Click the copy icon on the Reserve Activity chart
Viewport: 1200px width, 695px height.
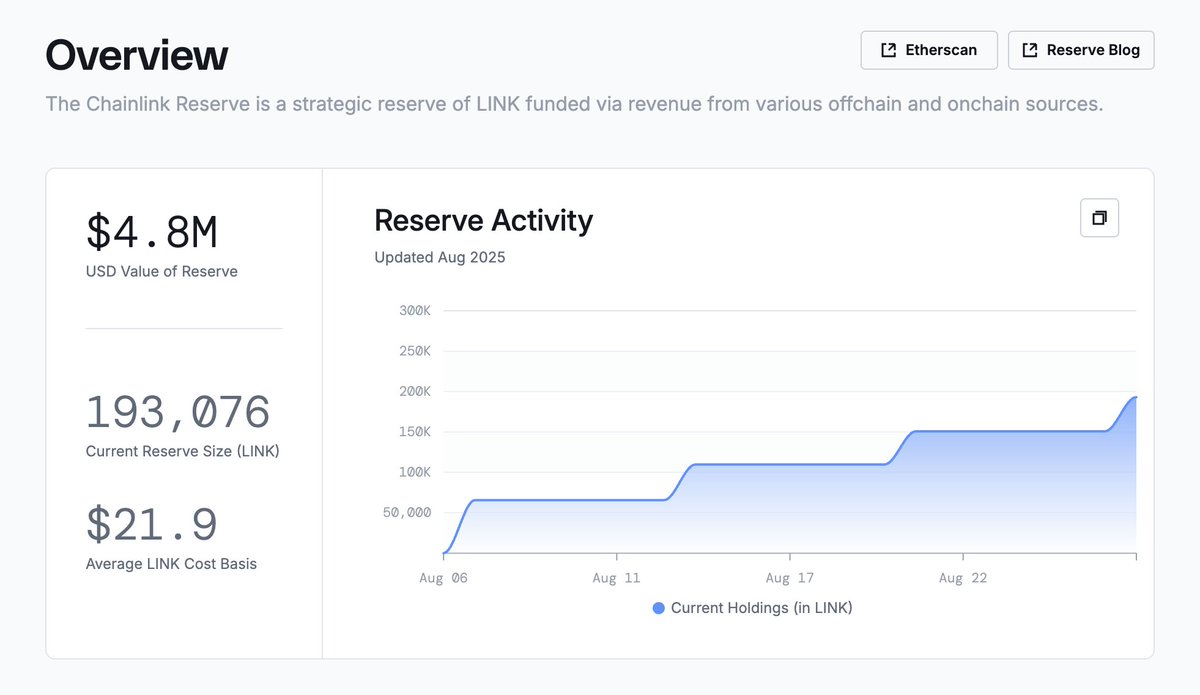pos(1099,217)
